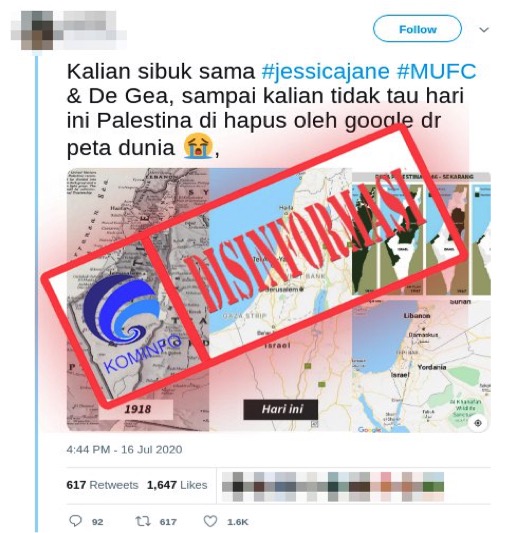Open the tweet options chevron menu

click(484, 30)
